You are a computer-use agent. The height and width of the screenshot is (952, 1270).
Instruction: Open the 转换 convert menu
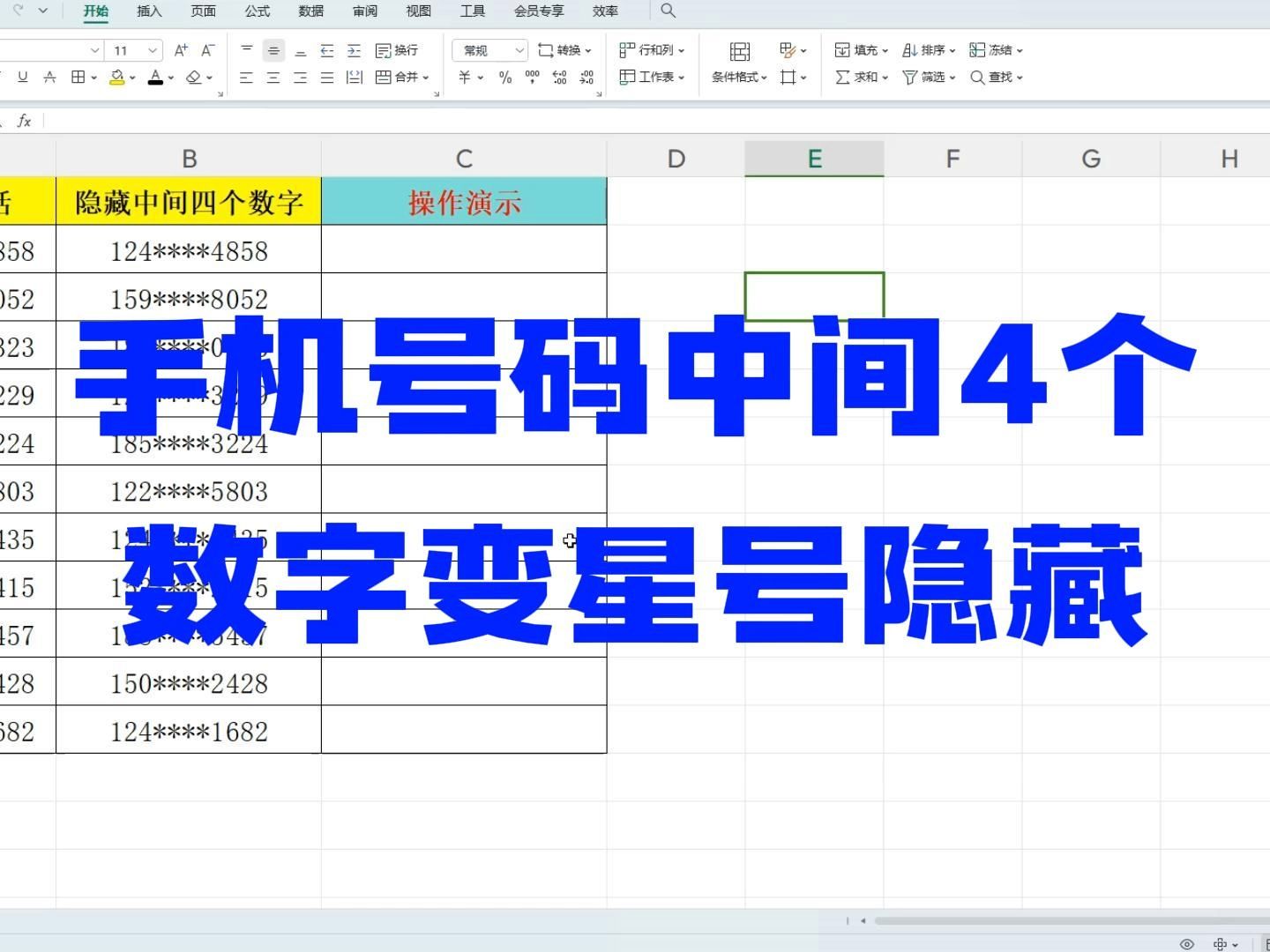564,50
